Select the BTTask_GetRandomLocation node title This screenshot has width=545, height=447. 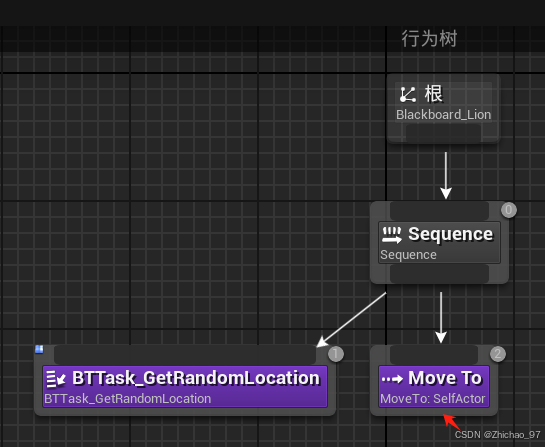tap(196, 378)
